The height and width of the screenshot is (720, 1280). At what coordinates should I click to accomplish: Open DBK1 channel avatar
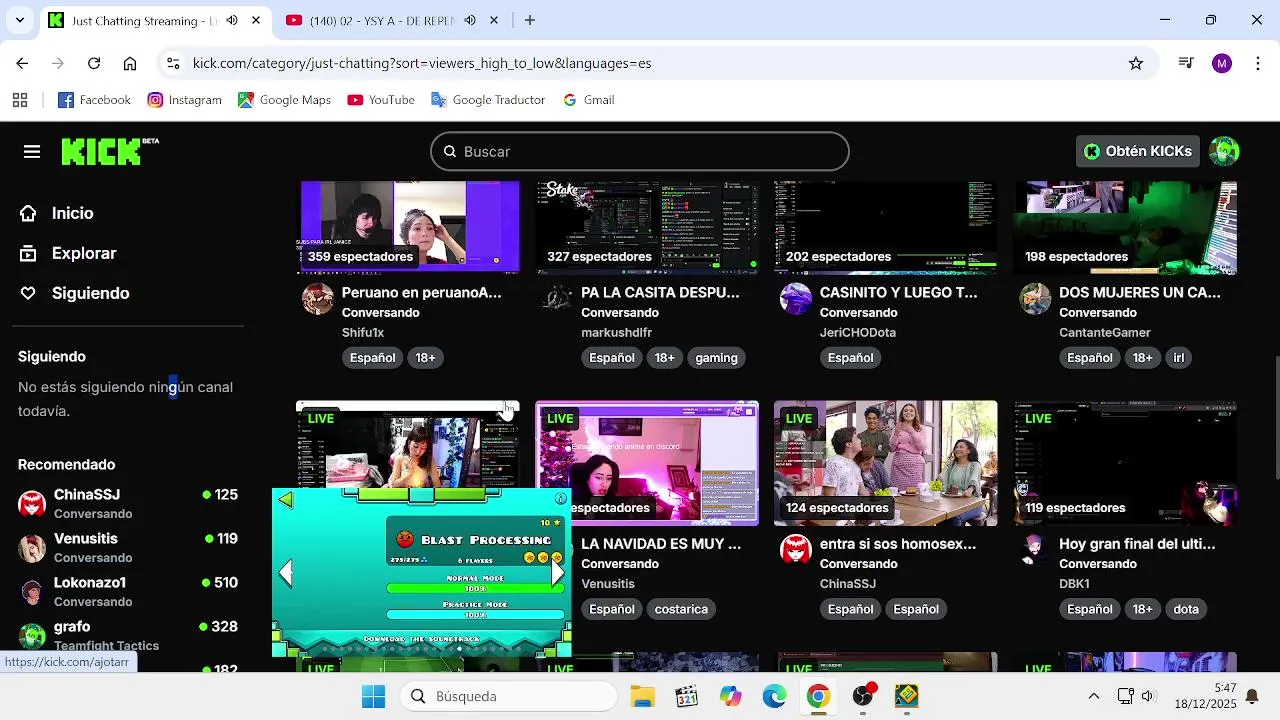(1035, 550)
